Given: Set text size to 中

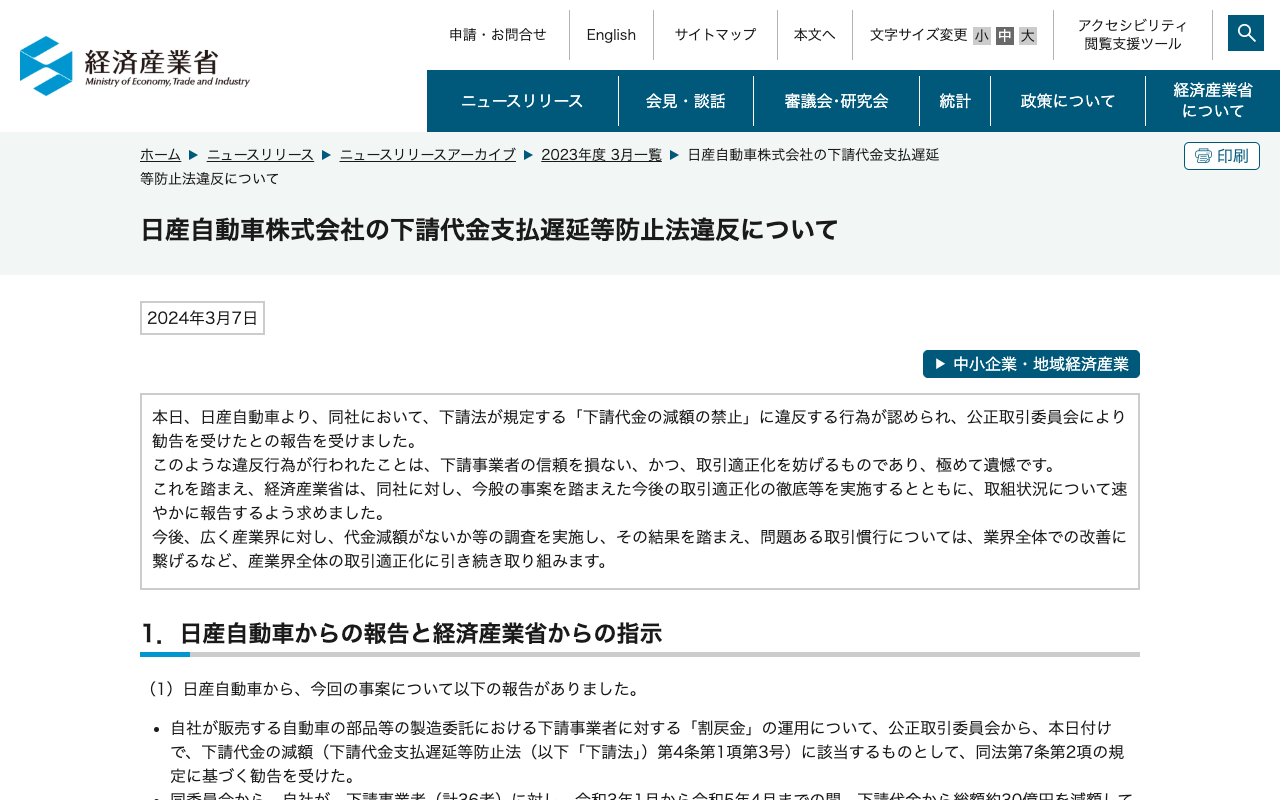Looking at the screenshot, I should point(1005,36).
